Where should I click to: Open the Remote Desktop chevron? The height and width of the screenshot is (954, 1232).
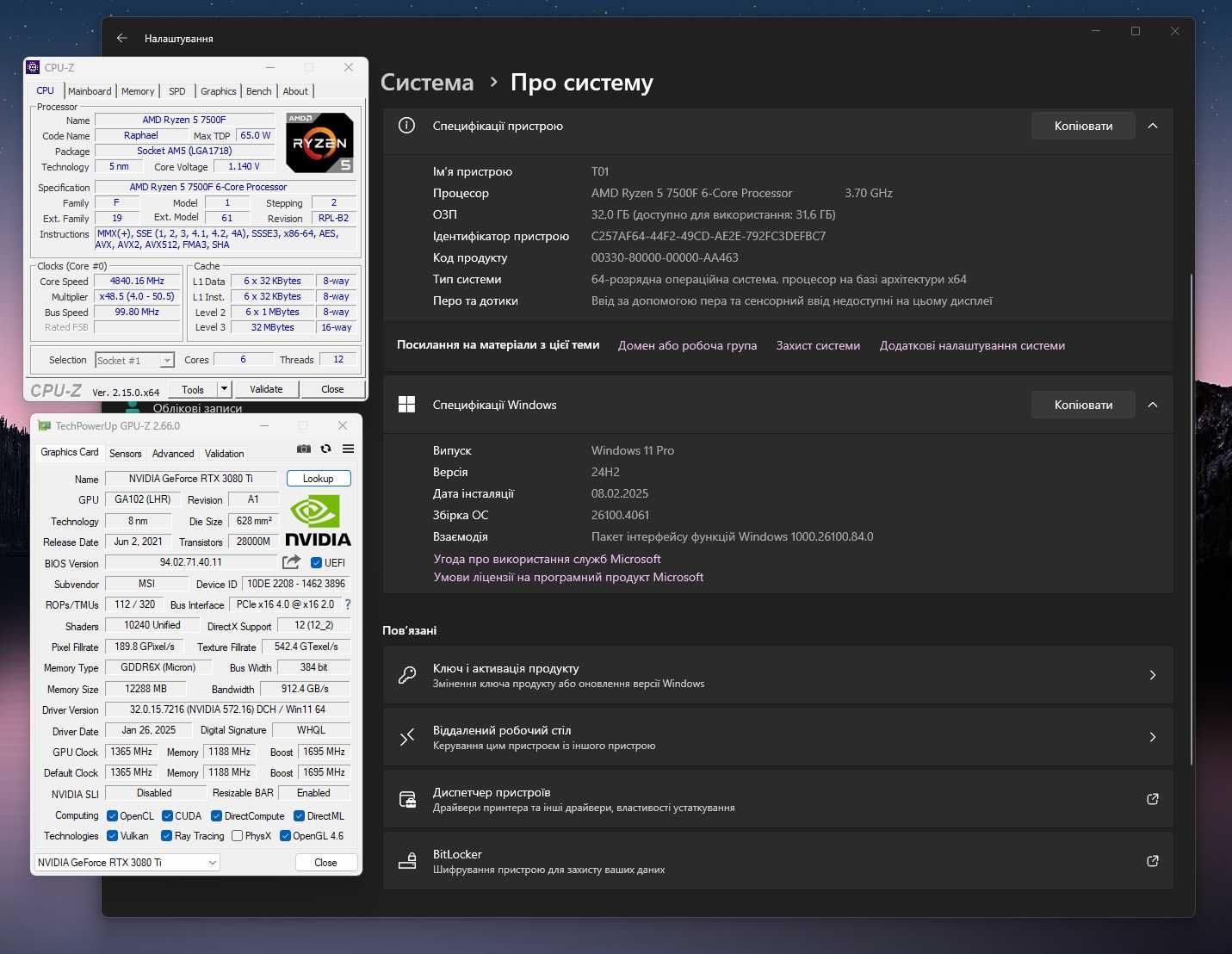point(1153,737)
